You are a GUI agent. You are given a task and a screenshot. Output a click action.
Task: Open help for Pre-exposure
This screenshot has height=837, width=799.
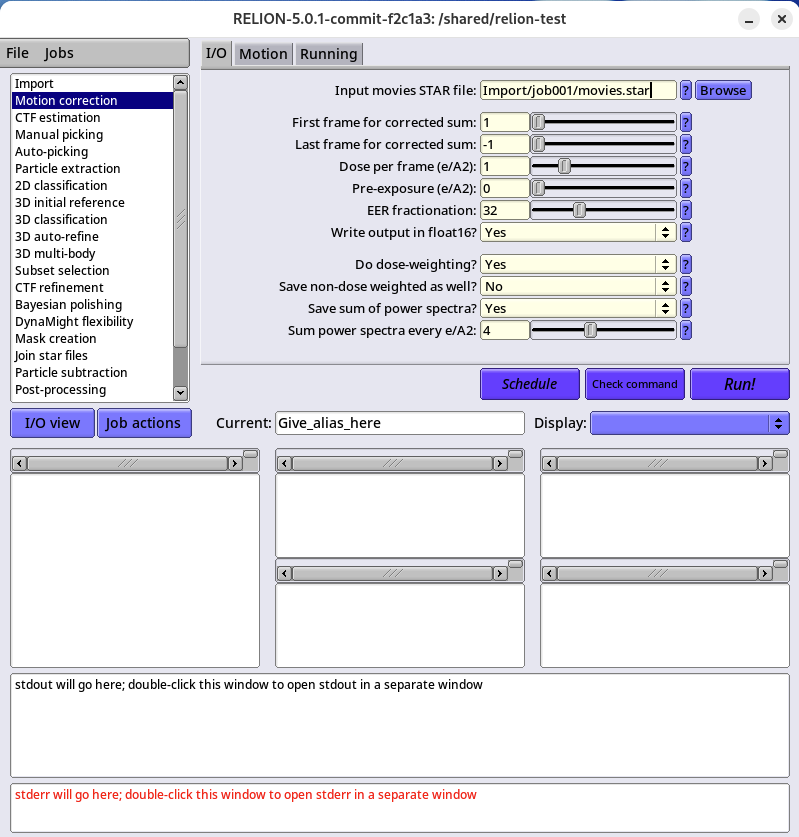[686, 188]
